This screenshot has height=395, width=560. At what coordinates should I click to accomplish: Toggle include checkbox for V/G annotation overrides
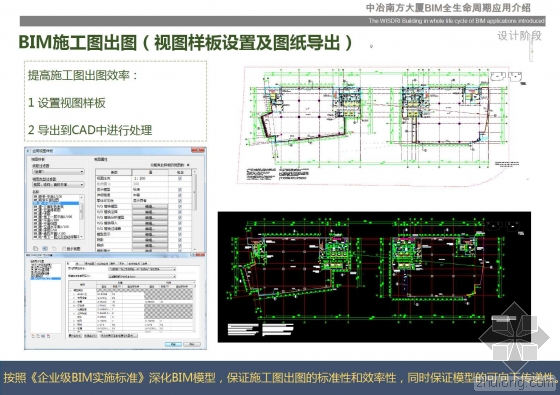pos(180,212)
